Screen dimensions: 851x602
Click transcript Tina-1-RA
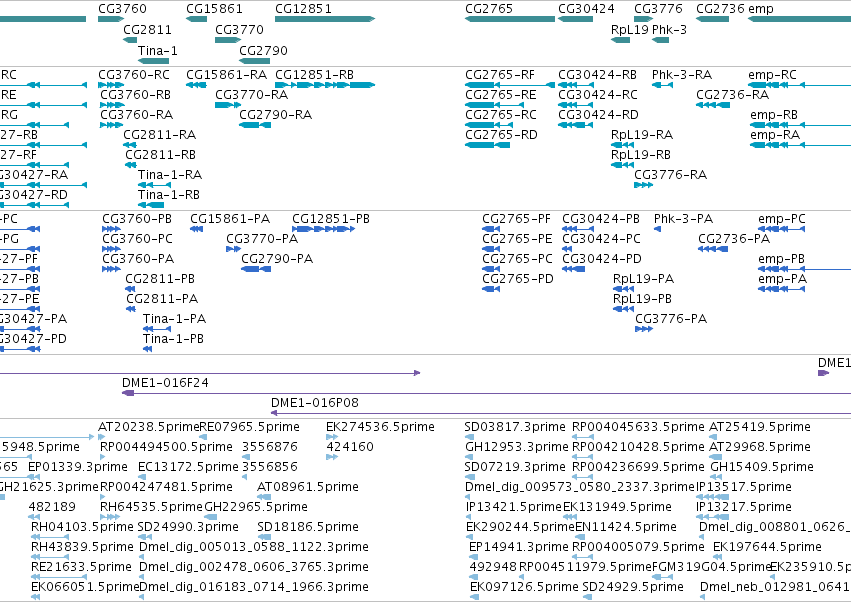click(169, 175)
